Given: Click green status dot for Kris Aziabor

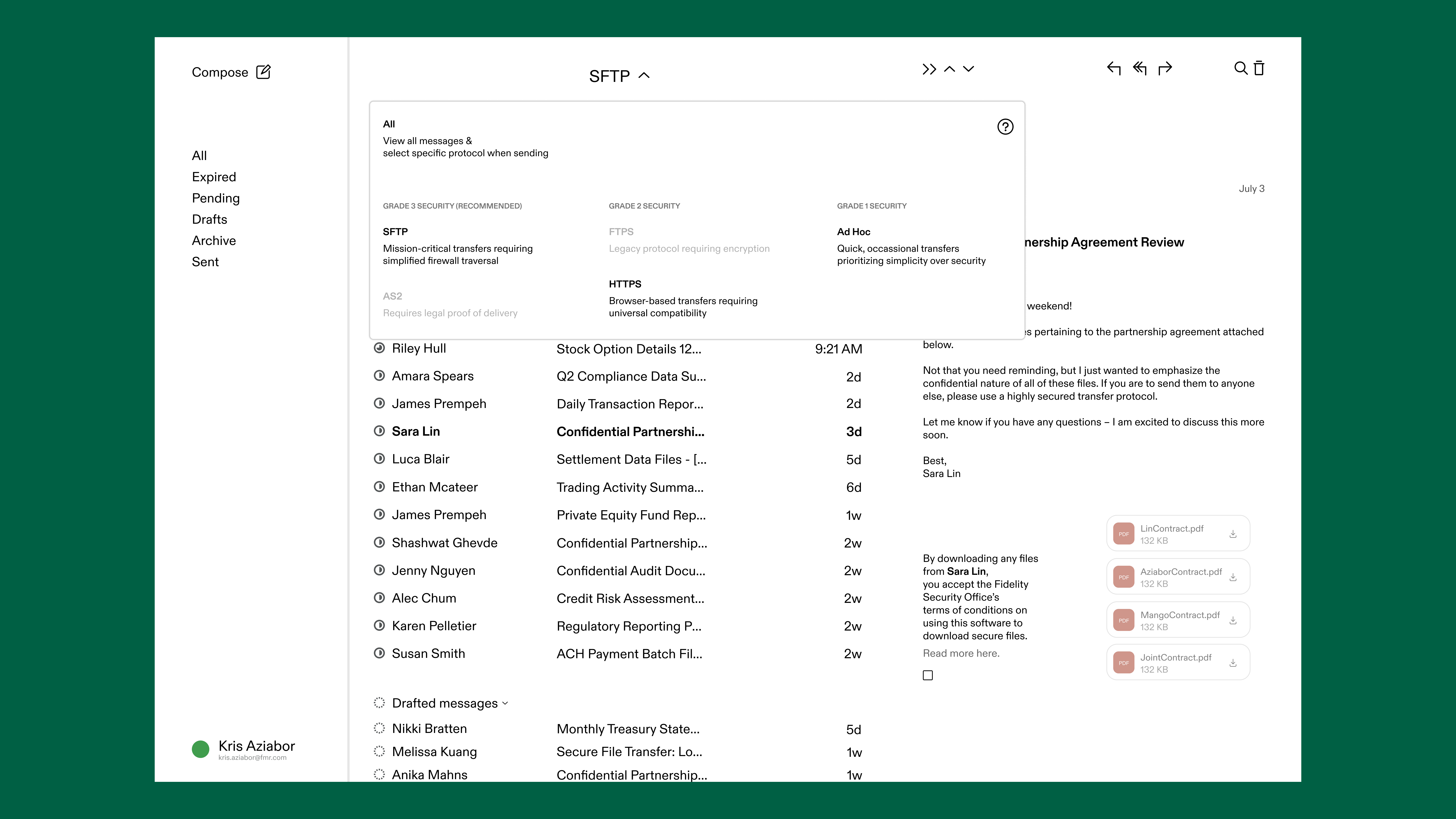Looking at the screenshot, I should tap(201, 749).
